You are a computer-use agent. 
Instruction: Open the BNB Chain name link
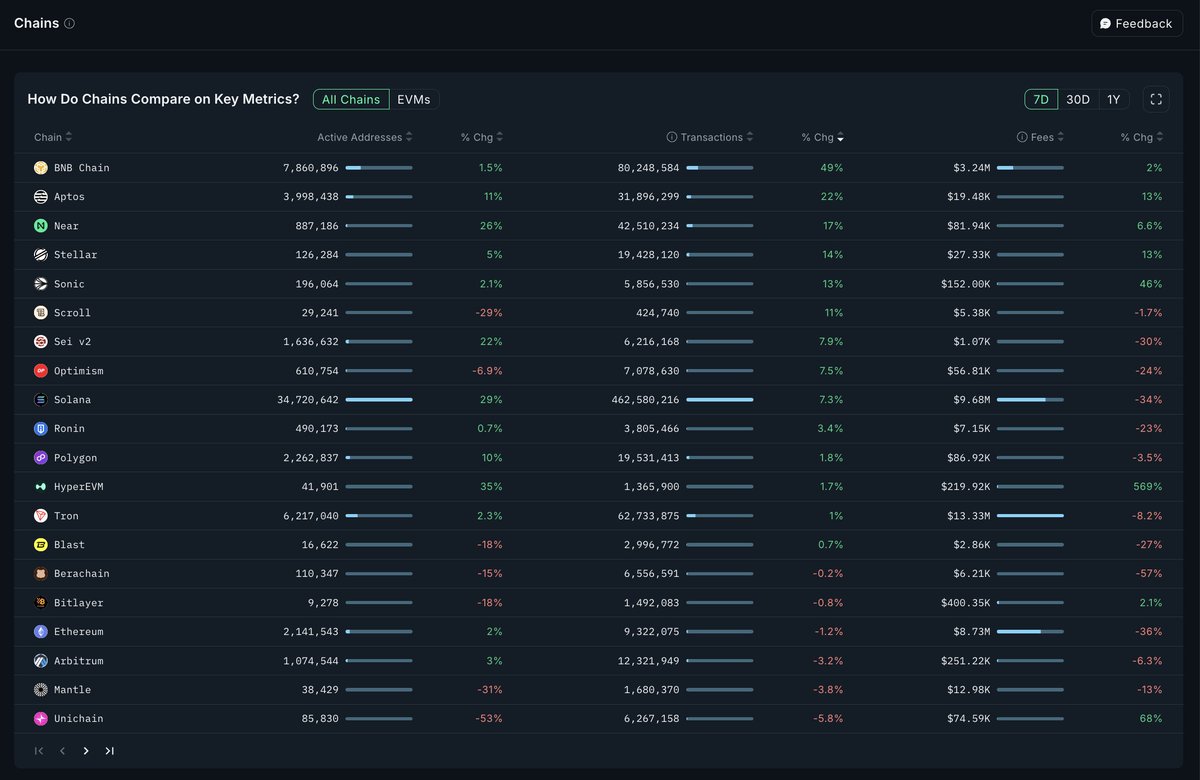pyautogui.click(x=82, y=168)
